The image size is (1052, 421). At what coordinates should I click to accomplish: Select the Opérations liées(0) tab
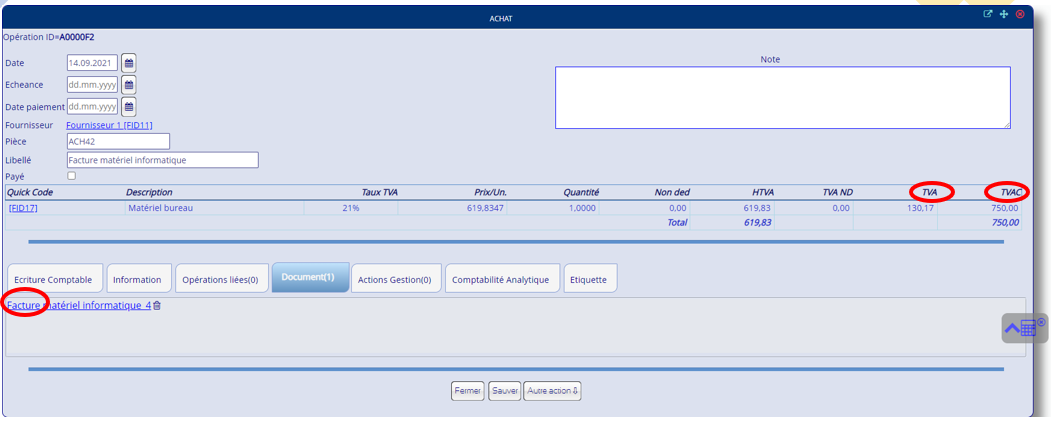221,280
